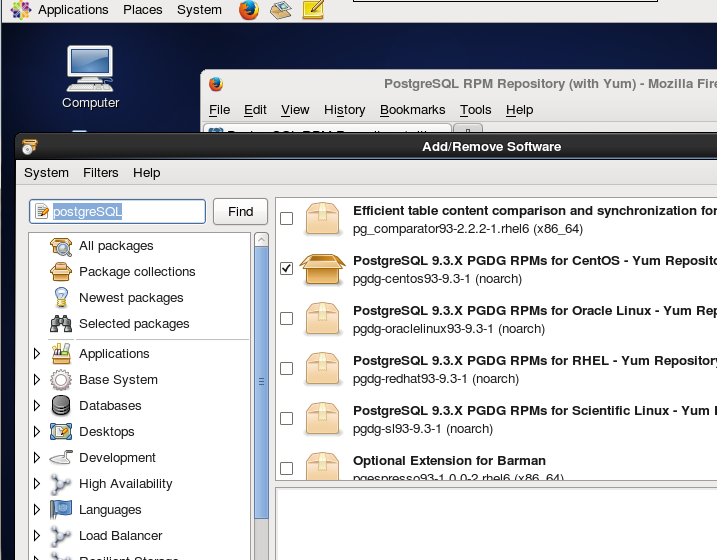This screenshot has width=717, height=560.
Task: Click the postgreSQL search input field
Action: [x=118, y=212]
